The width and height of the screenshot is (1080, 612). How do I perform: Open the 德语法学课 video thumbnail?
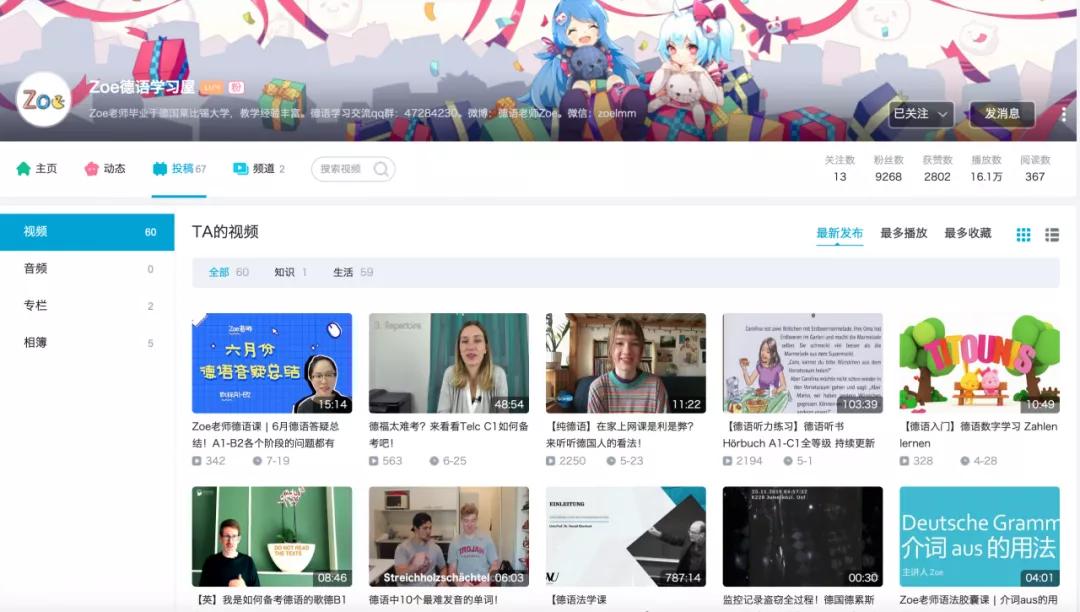pyautogui.click(x=627, y=535)
